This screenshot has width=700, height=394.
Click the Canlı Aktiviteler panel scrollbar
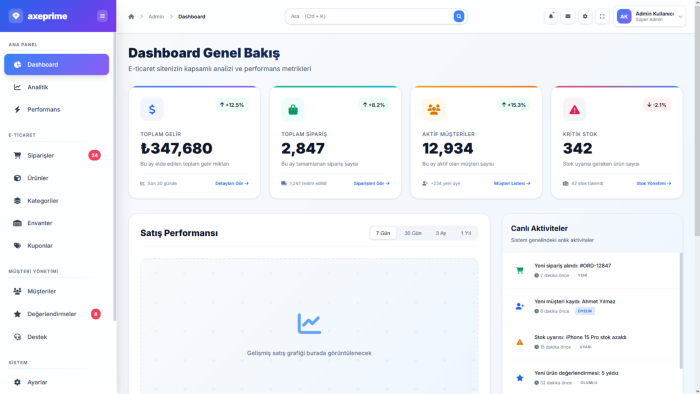pos(681,311)
